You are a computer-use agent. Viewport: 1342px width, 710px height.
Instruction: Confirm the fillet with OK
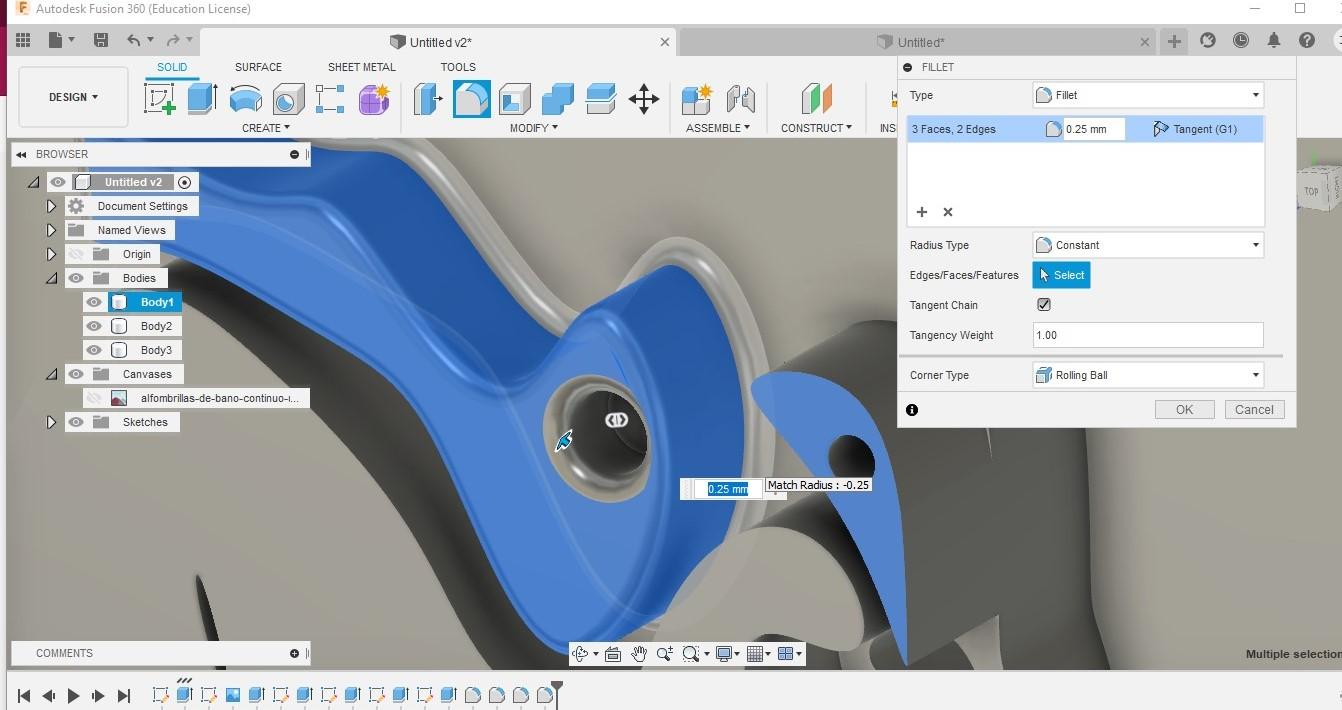pyautogui.click(x=1184, y=410)
